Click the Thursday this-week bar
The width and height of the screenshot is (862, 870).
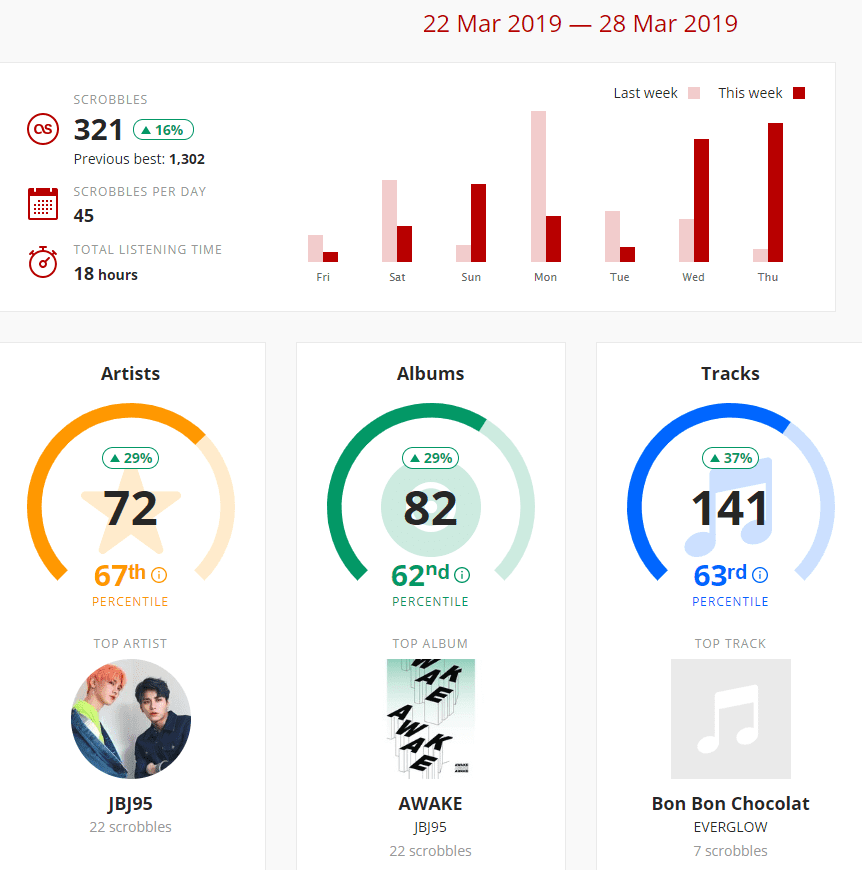pos(775,193)
